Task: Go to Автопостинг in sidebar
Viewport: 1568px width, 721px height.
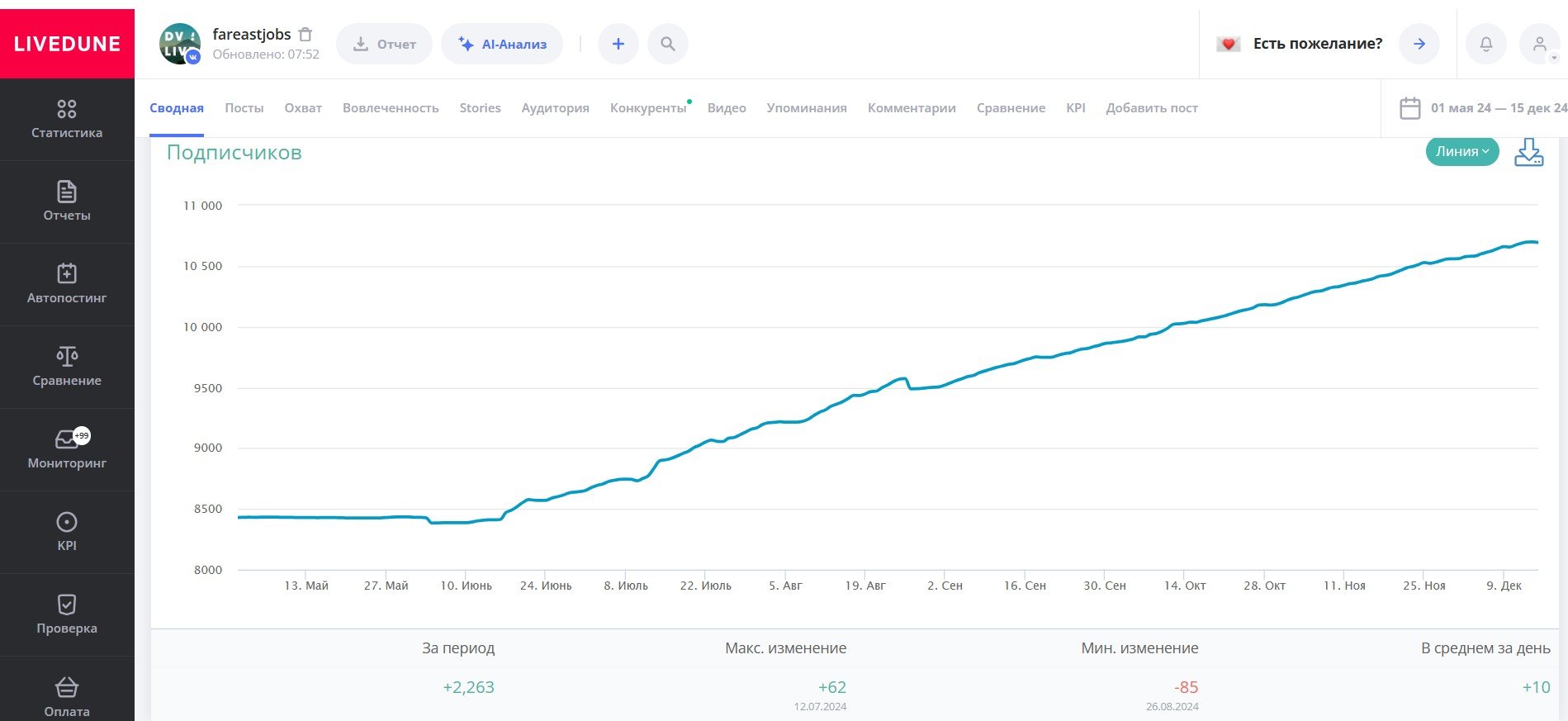Action: (67, 284)
